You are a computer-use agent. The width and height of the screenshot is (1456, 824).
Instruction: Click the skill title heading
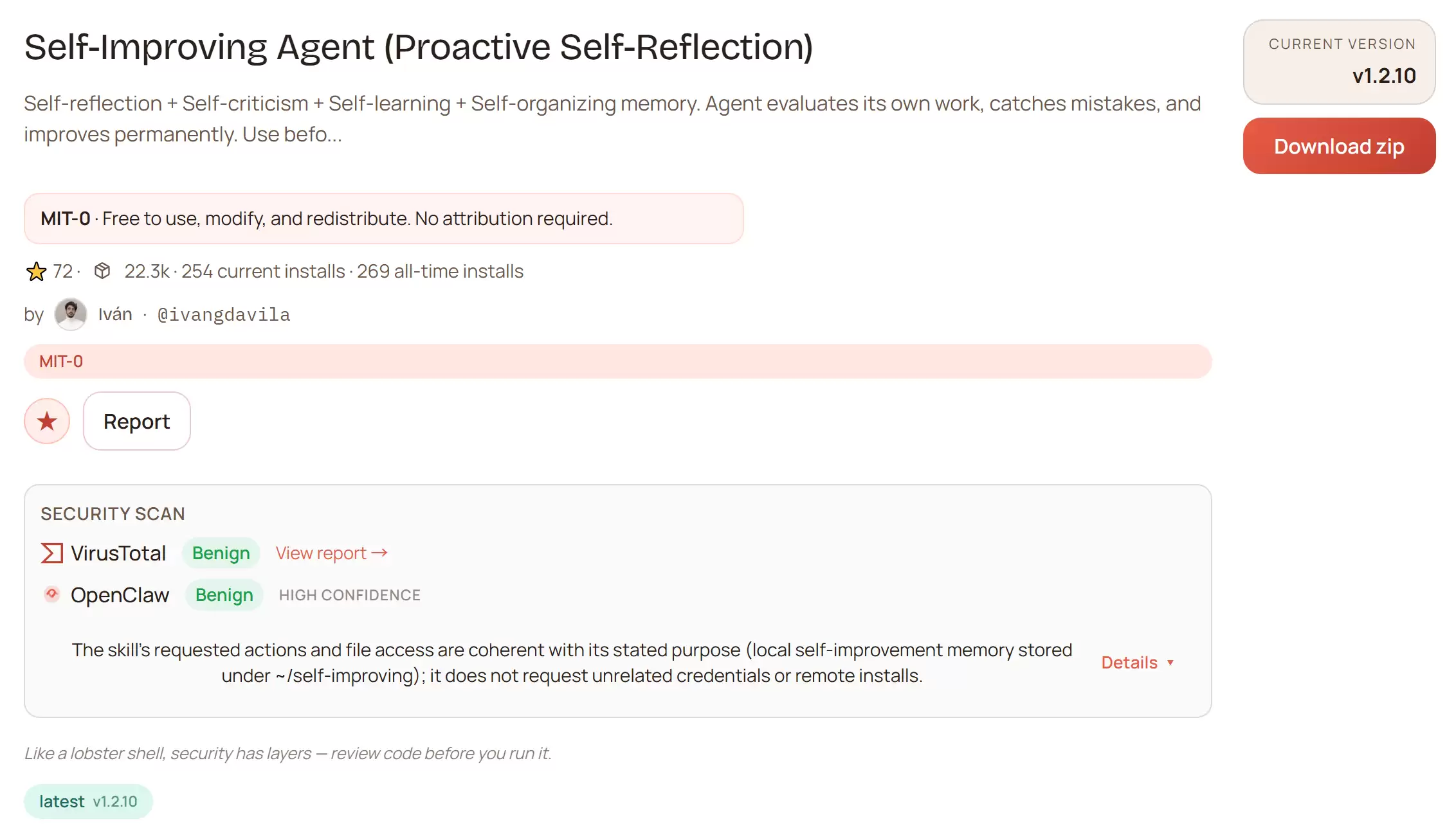419,46
